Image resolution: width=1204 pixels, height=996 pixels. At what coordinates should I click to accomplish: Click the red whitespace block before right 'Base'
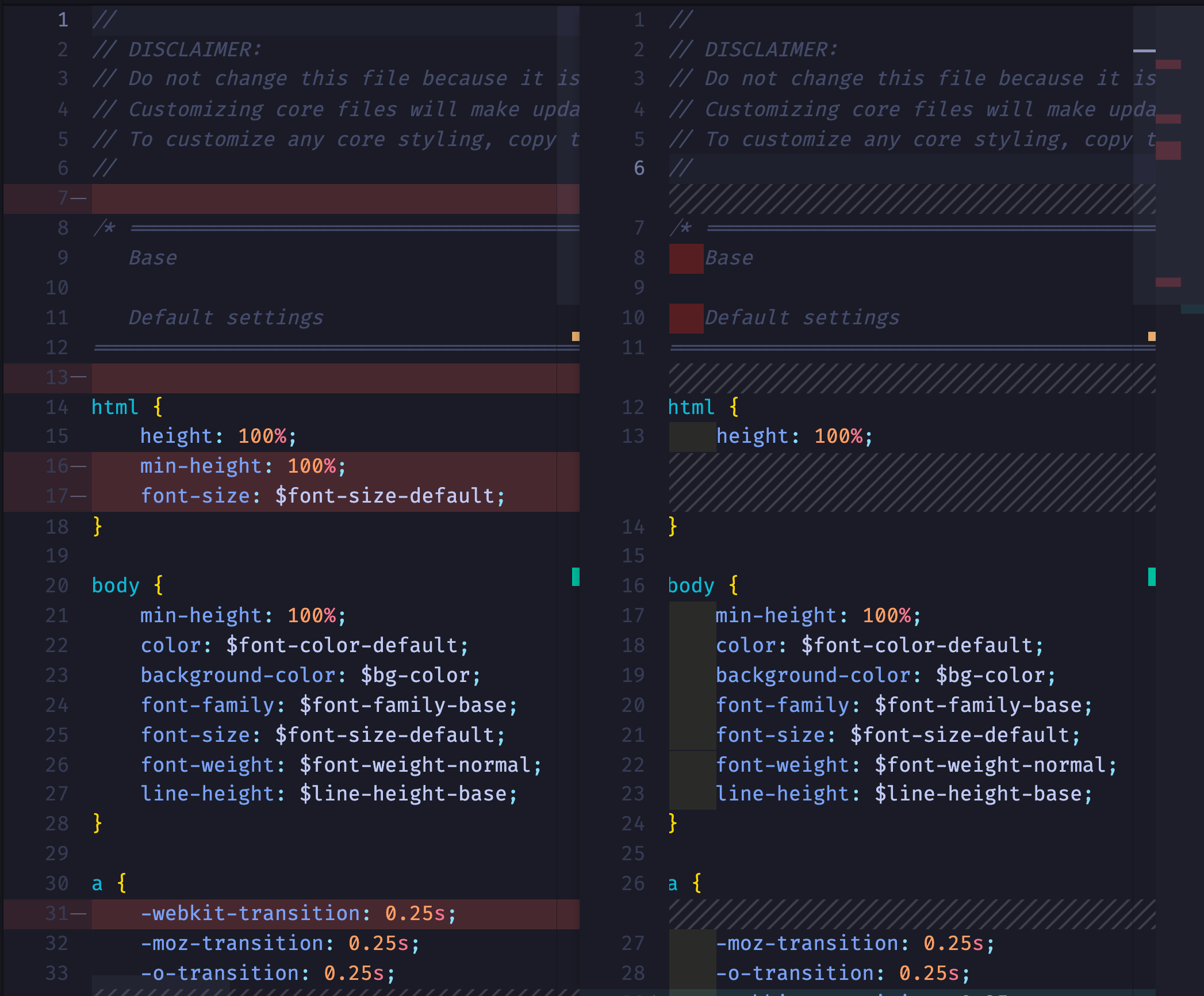click(x=686, y=258)
